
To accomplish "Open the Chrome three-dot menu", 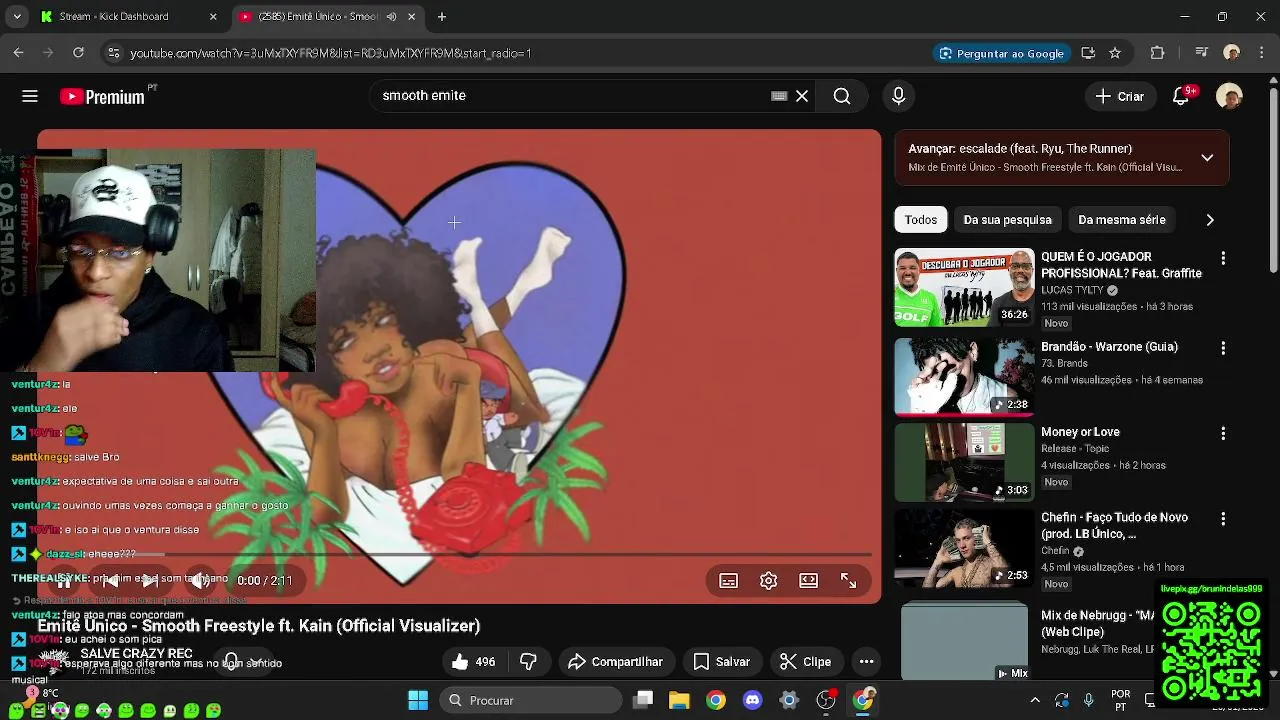I will pyautogui.click(x=1260, y=53).
